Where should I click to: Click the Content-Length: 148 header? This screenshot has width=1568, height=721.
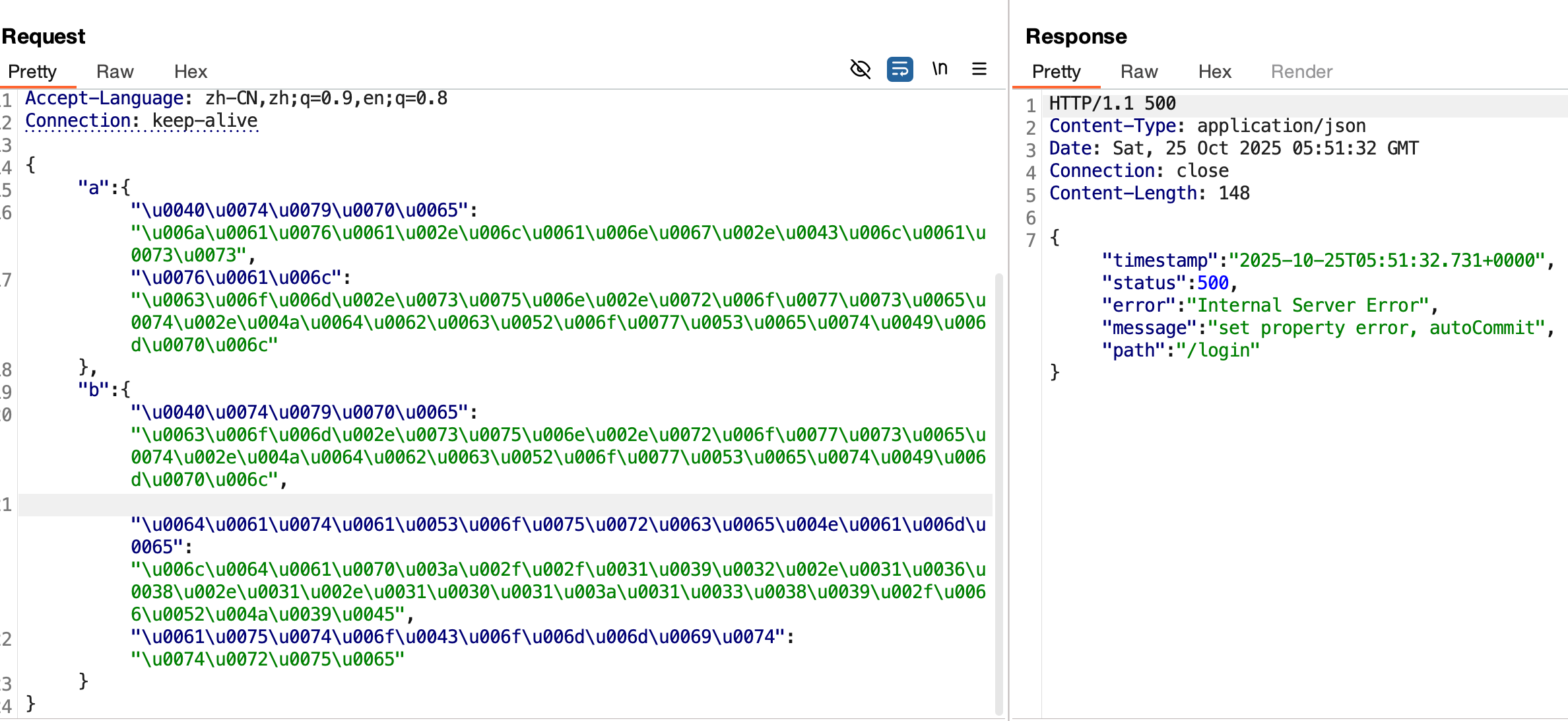(1149, 193)
